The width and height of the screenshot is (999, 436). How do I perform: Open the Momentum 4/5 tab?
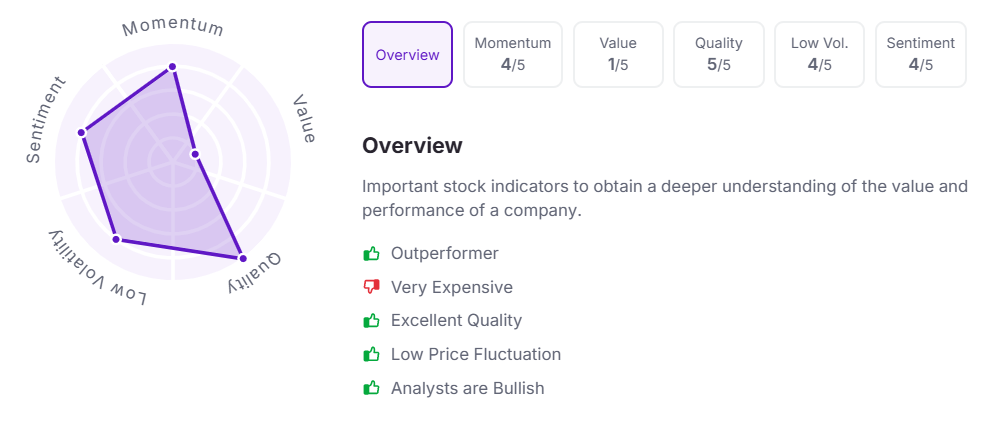[513, 55]
